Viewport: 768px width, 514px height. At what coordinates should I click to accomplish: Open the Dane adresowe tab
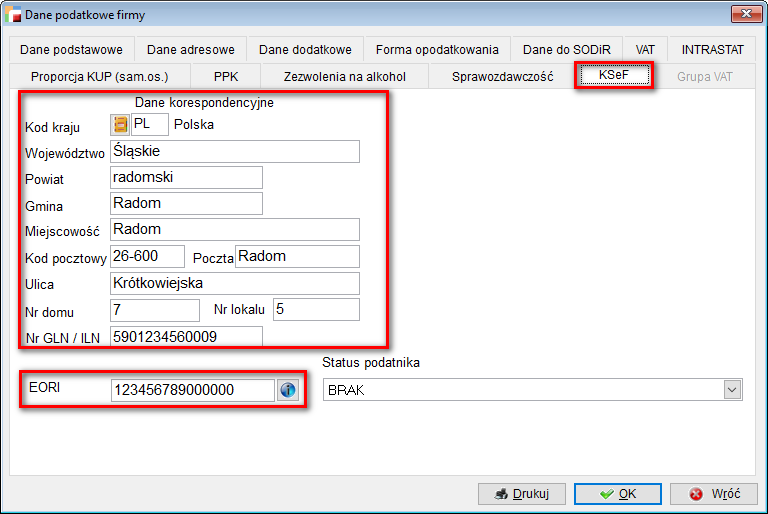(x=190, y=49)
